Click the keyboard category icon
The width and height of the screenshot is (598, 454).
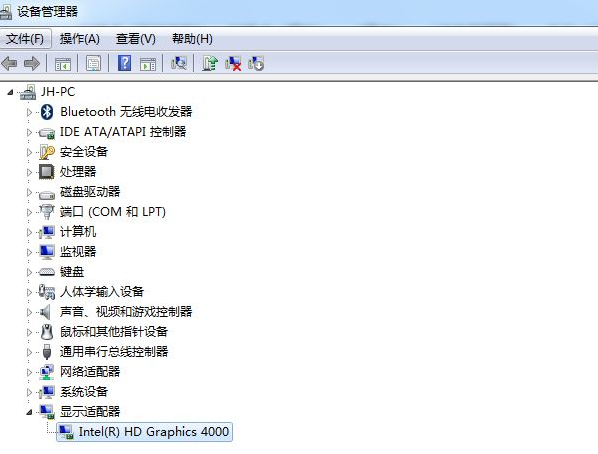[47, 272]
